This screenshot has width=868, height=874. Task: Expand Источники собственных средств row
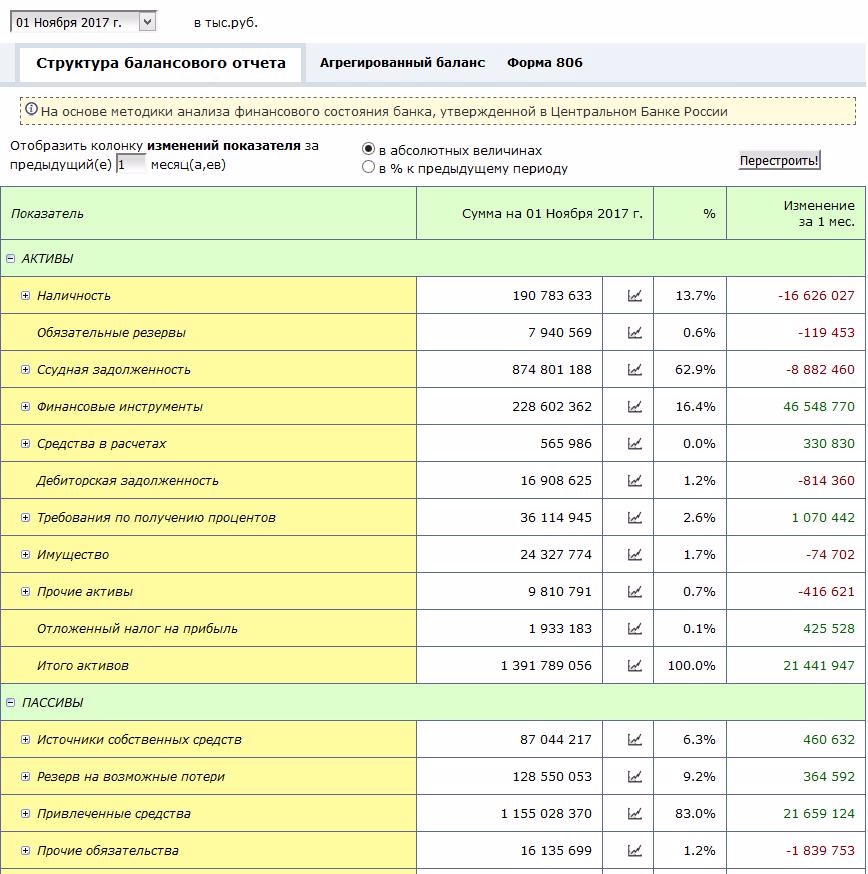[25, 739]
